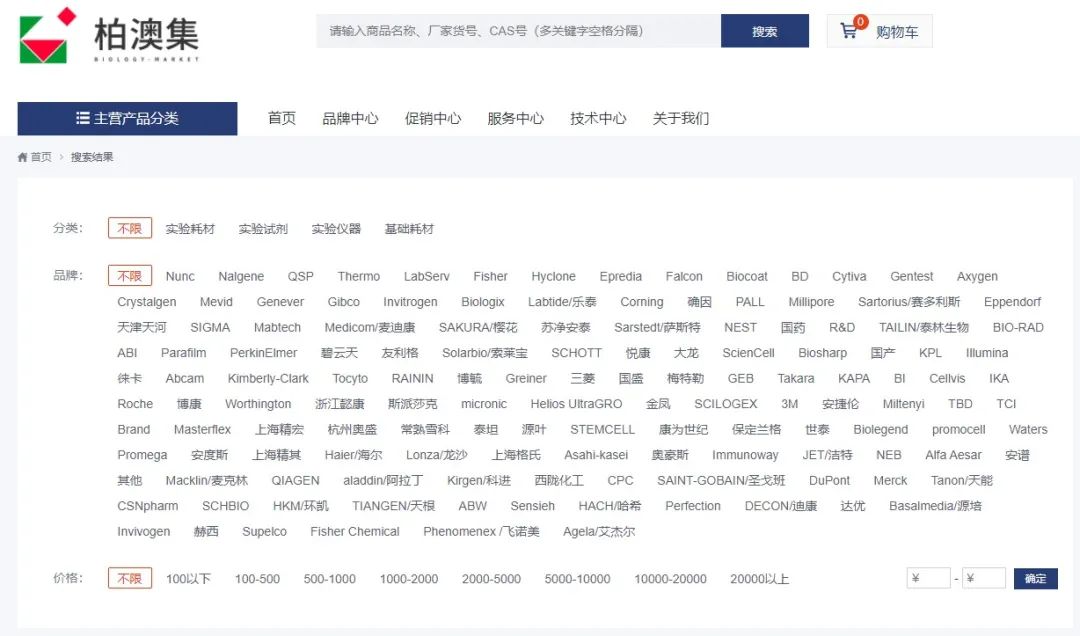Click the minimum price input box
The image size is (1080, 636).
pyautogui.click(x=928, y=578)
